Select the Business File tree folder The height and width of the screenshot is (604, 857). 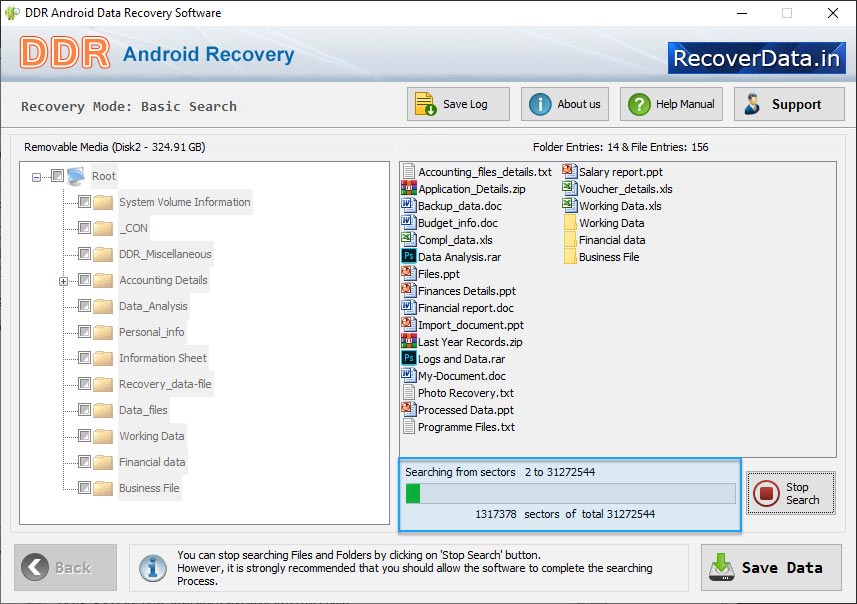(149, 488)
